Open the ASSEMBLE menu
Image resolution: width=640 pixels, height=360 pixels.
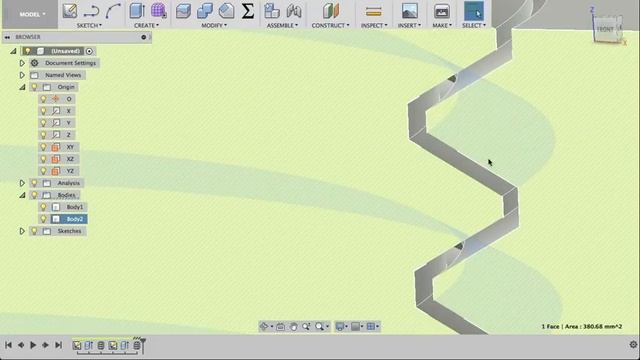point(282,25)
